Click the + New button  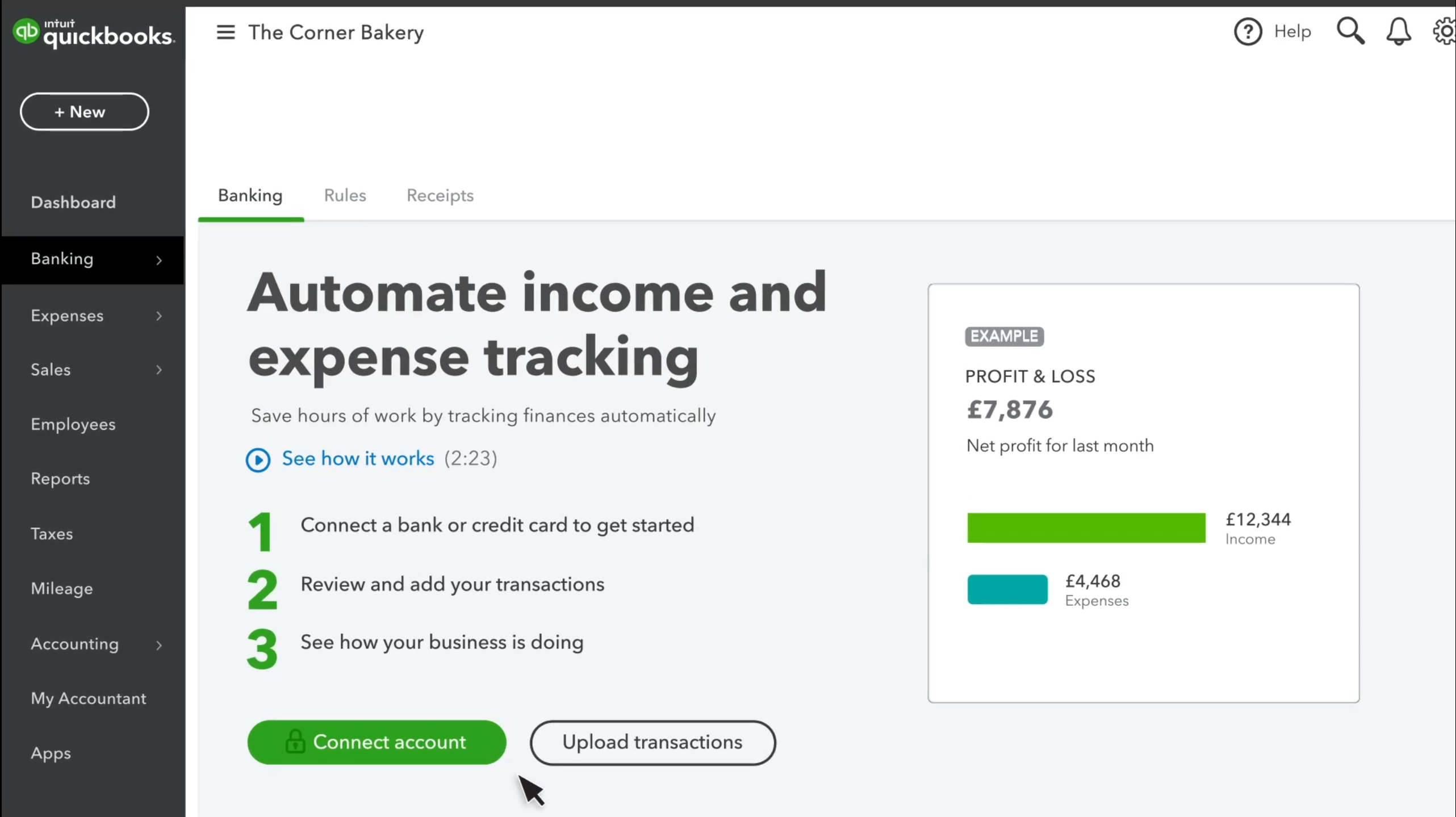85,112
